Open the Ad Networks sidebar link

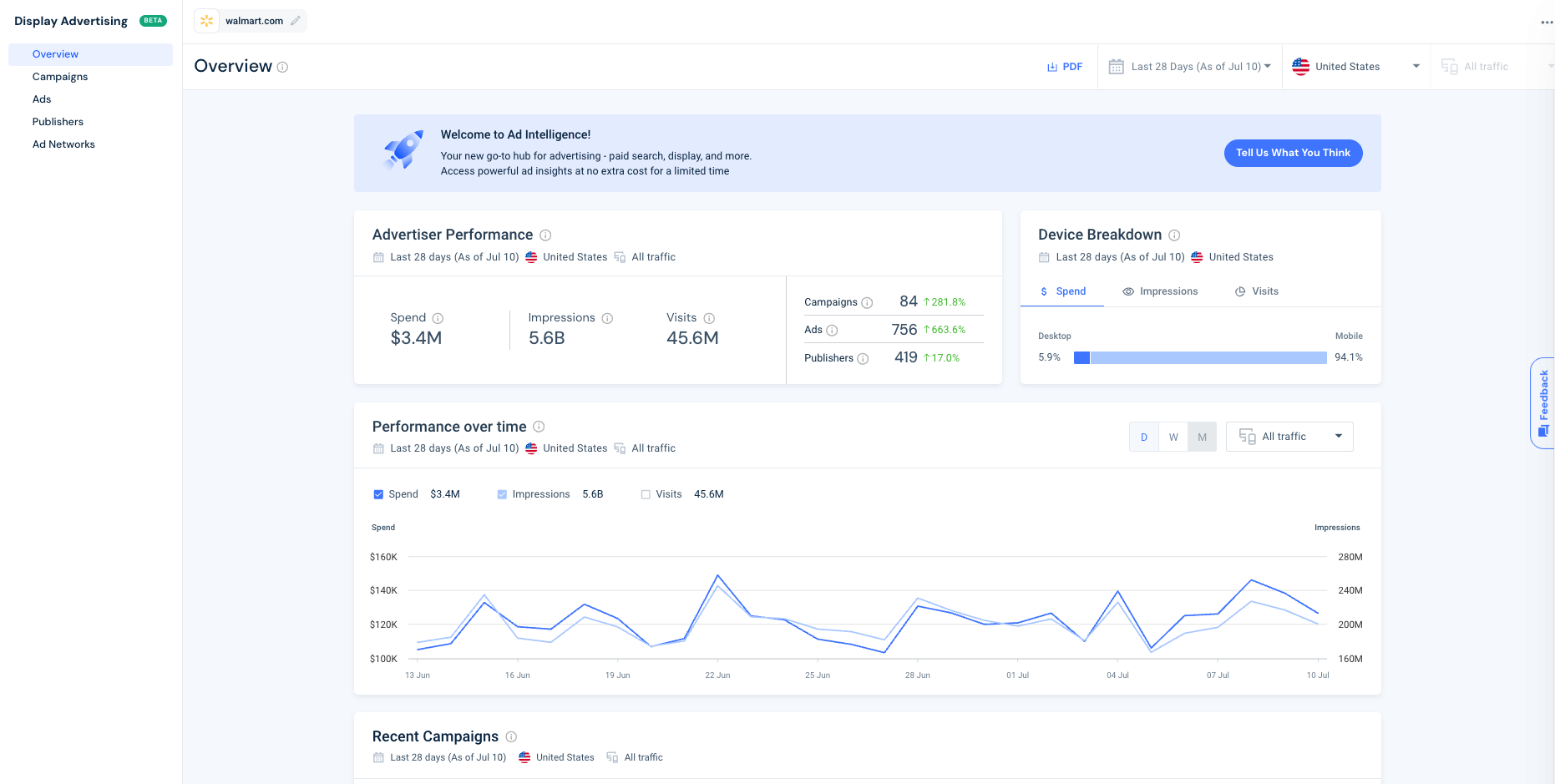point(63,144)
